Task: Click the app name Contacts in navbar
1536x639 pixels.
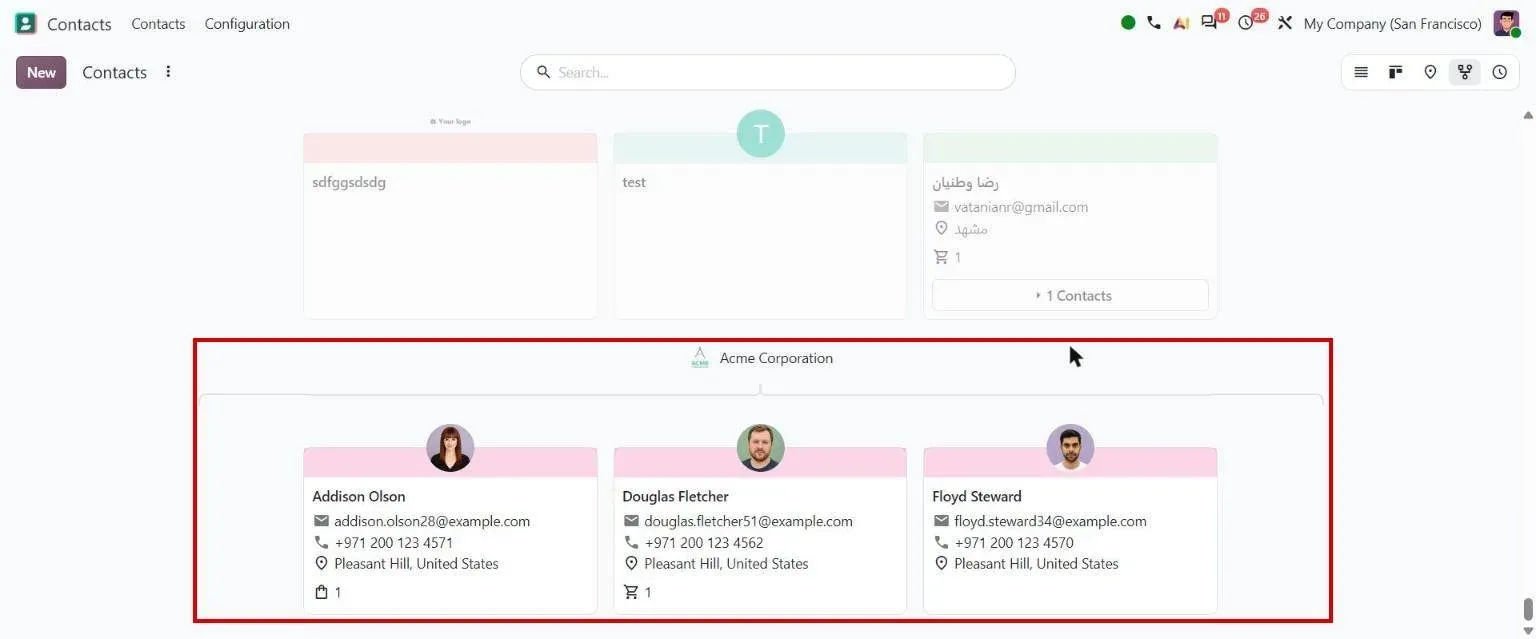Action: [x=79, y=24]
